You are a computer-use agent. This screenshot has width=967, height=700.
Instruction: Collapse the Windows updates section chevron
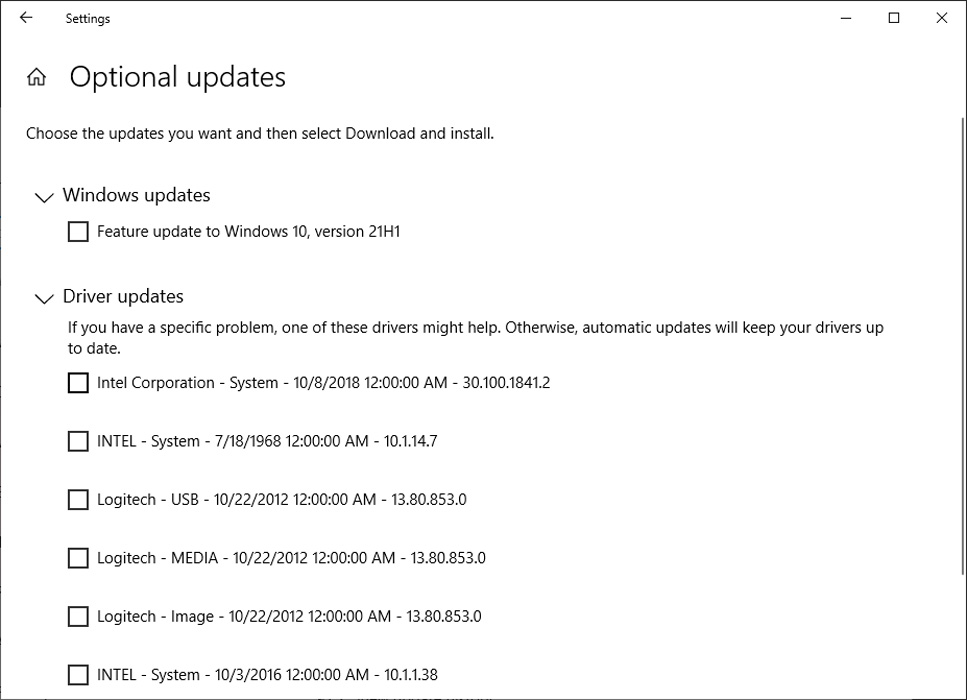pos(44,197)
